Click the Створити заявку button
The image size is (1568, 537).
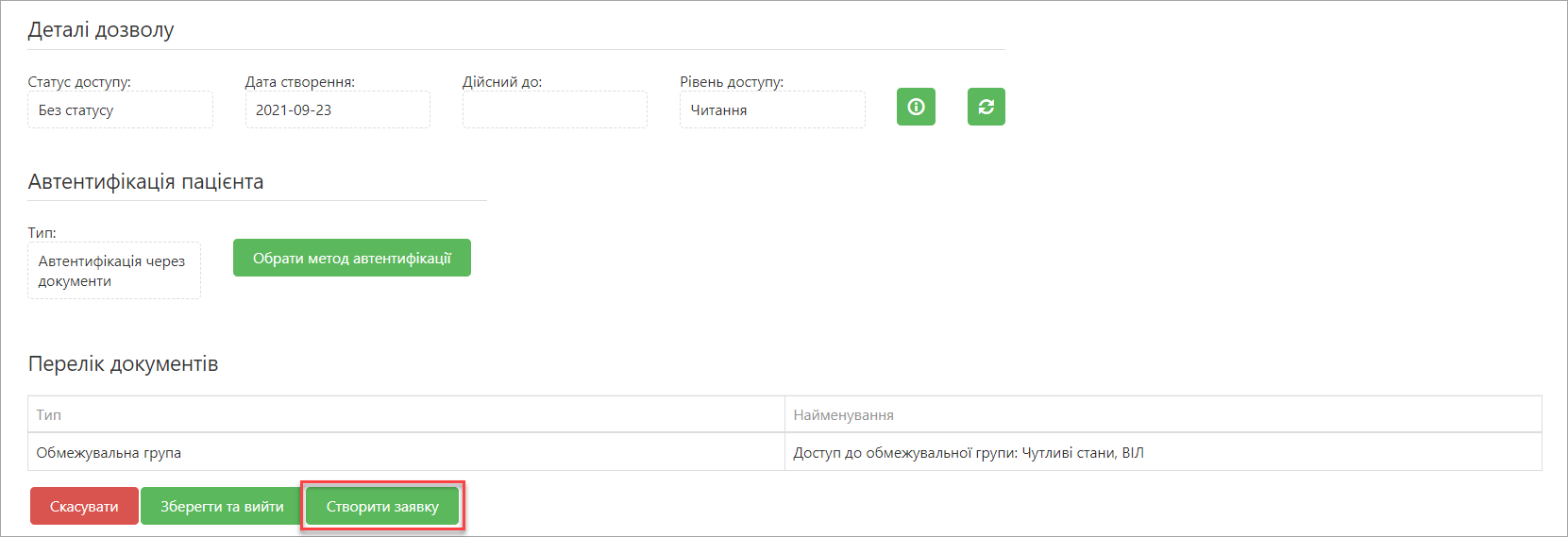[x=382, y=507]
